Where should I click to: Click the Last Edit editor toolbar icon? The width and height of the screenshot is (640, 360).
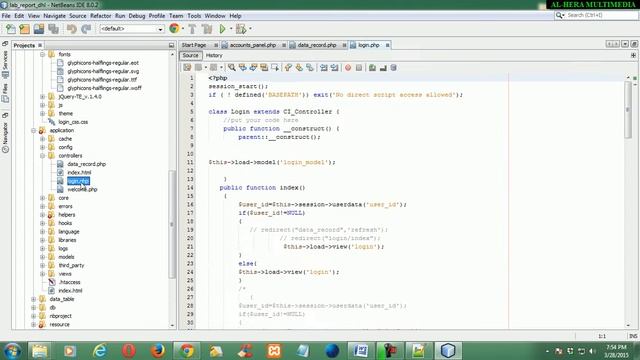coord(187,68)
